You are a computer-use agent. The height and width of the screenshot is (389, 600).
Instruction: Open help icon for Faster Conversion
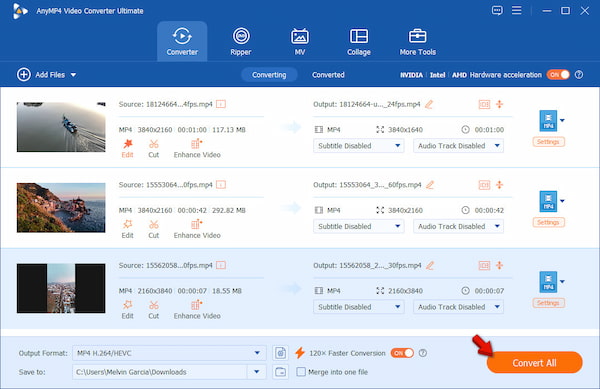(x=423, y=353)
